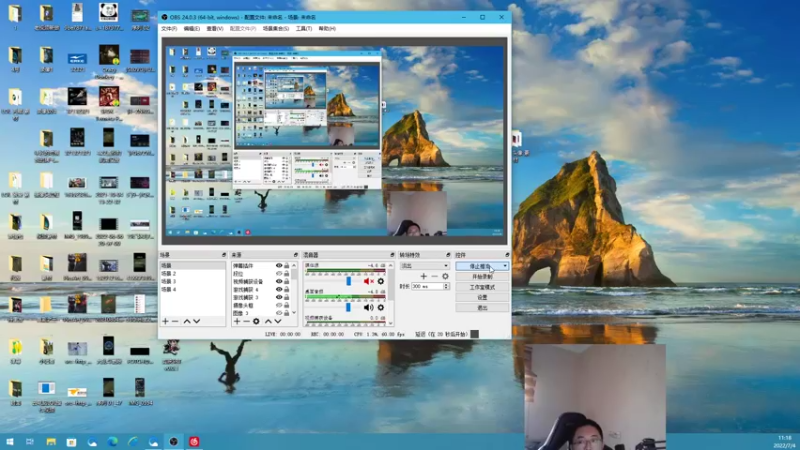Move the selected source up
Viewport: 800px width, 450px height.
(x=268, y=321)
